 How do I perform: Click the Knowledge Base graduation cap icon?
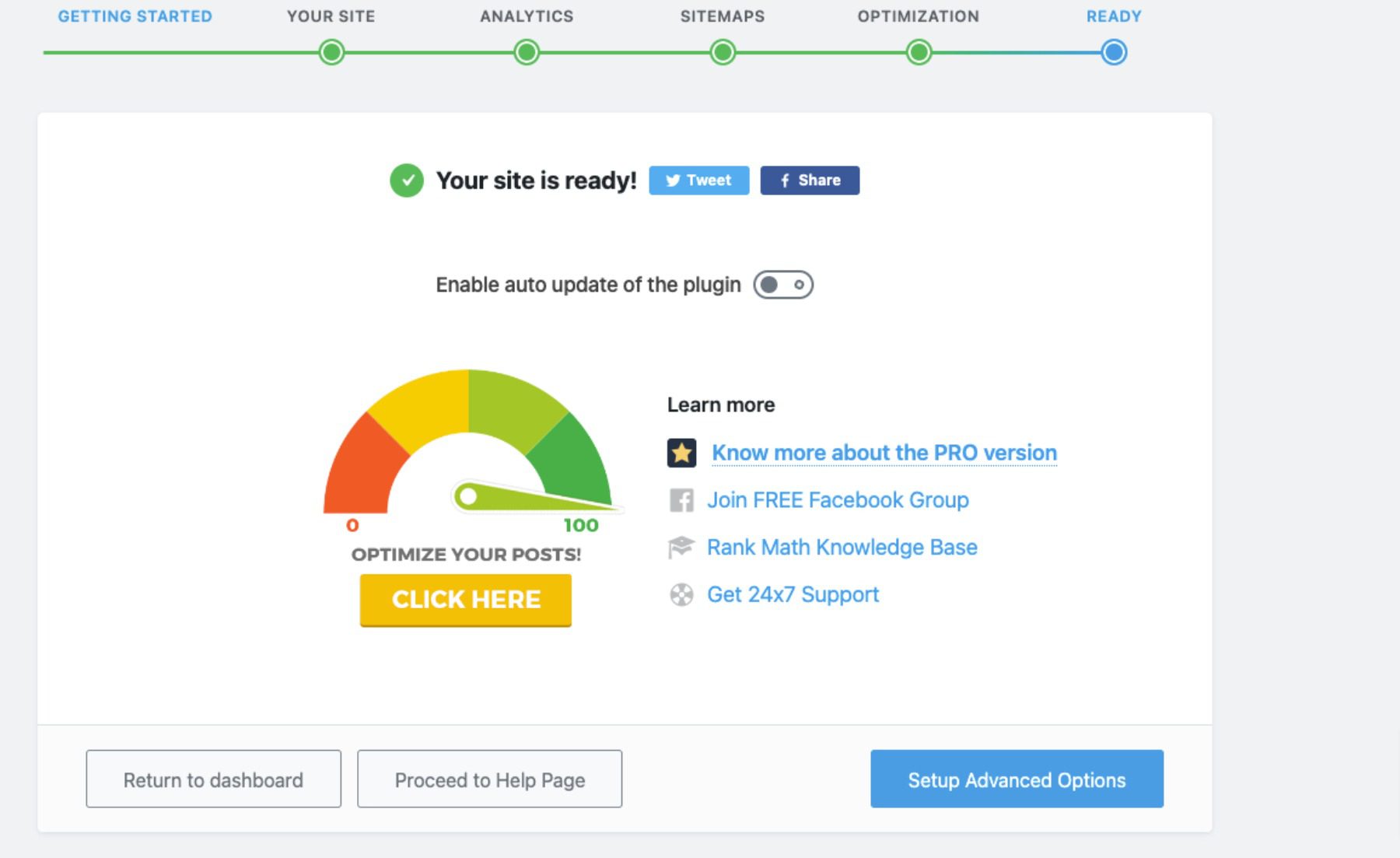click(x=681, y=548)
